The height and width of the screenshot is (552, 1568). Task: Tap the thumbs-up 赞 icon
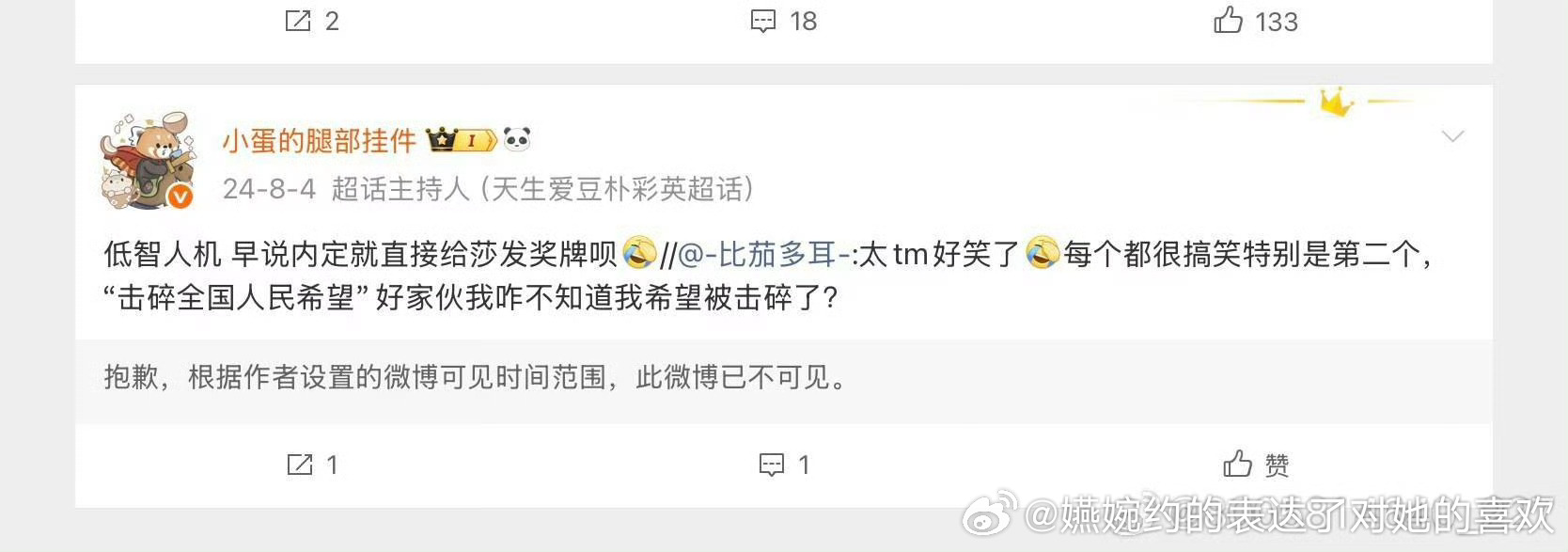point(1237,464)
